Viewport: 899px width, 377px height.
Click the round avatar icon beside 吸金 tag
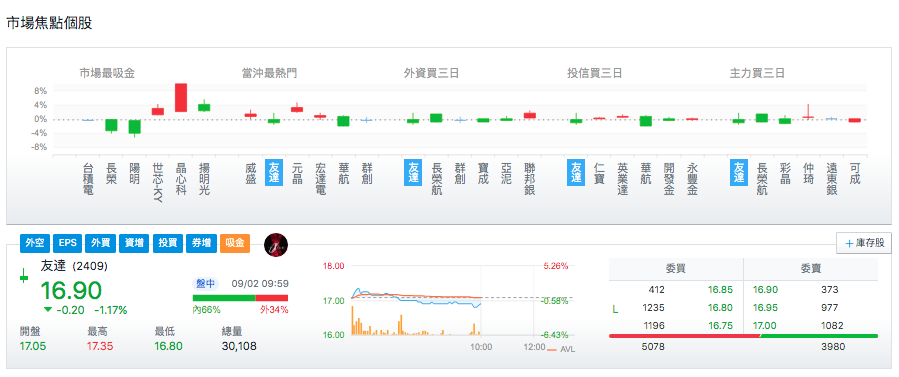click(276, 245)
